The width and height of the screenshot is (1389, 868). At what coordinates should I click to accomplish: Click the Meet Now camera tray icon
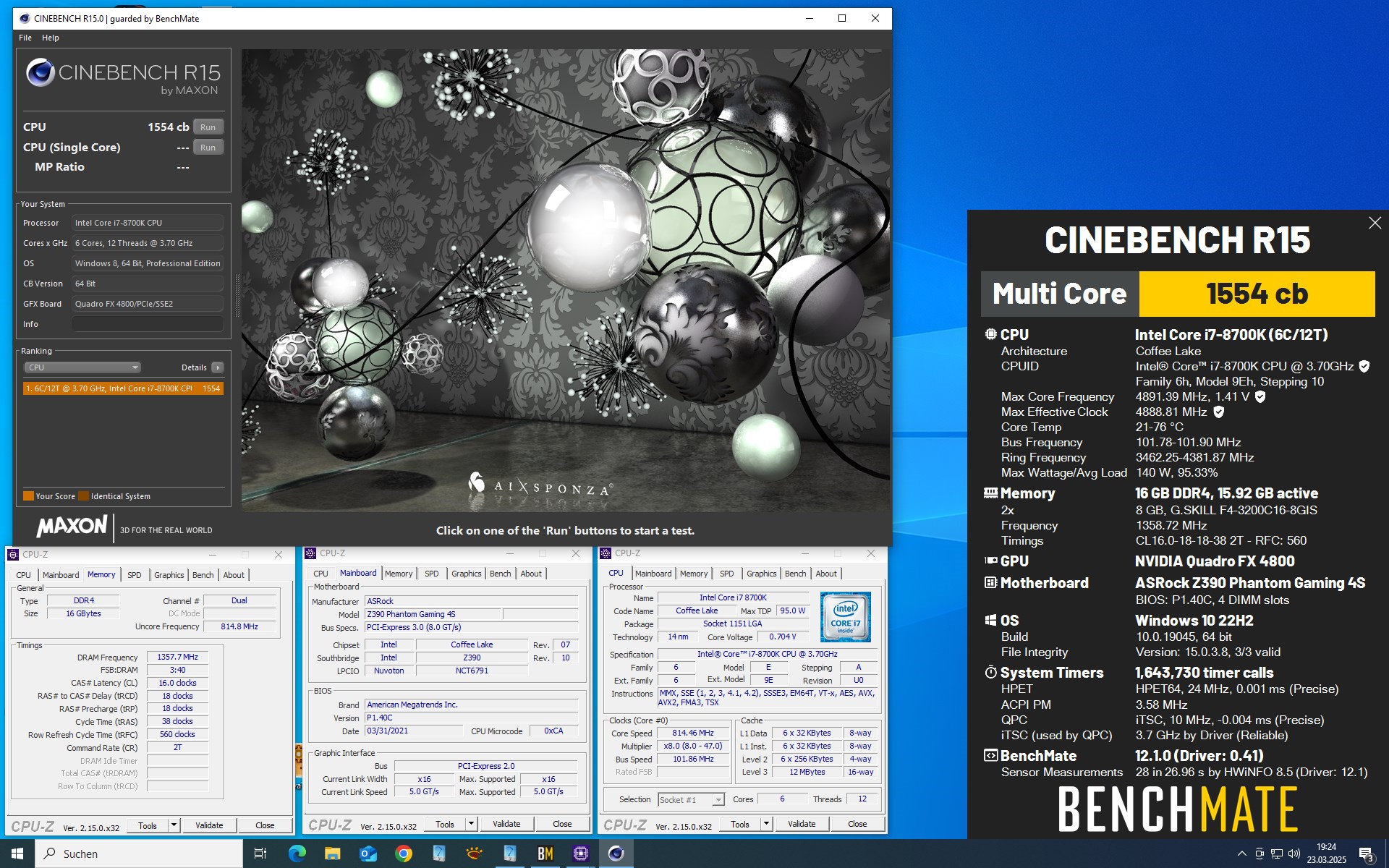click(1260, 854)
